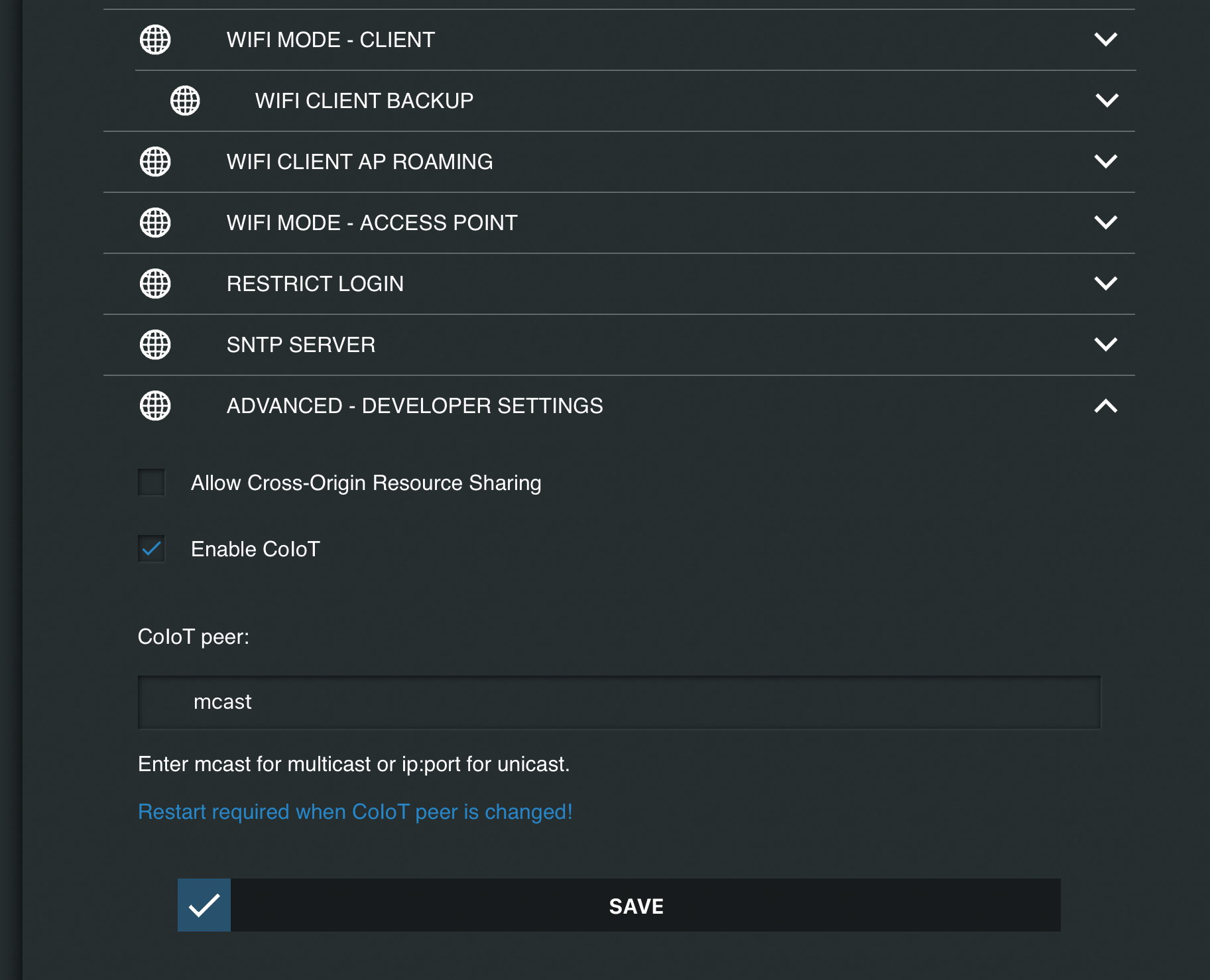
Task: Enable Allow Cross-Origin Resource Sharing checkbox
Action: point(151,482)
